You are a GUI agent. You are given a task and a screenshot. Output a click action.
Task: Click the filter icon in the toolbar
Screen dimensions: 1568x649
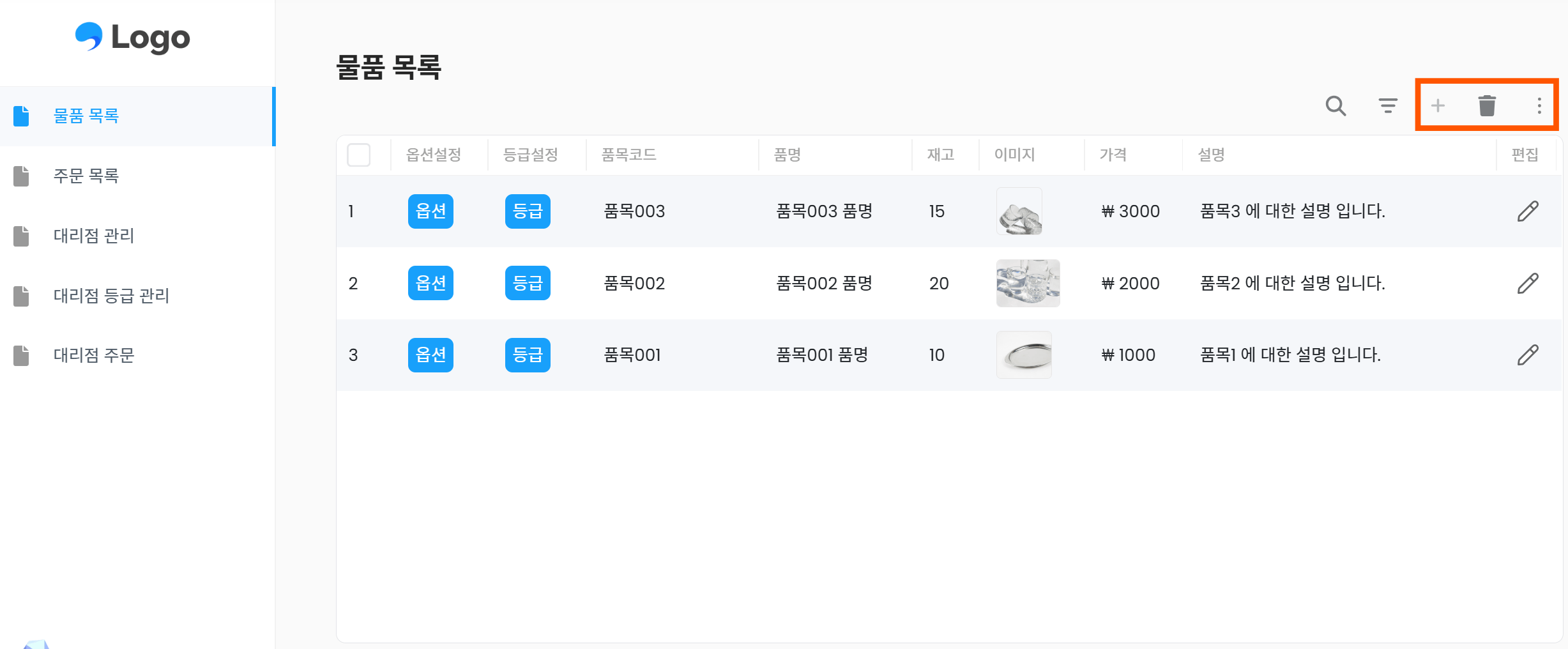click(1387, 106)
